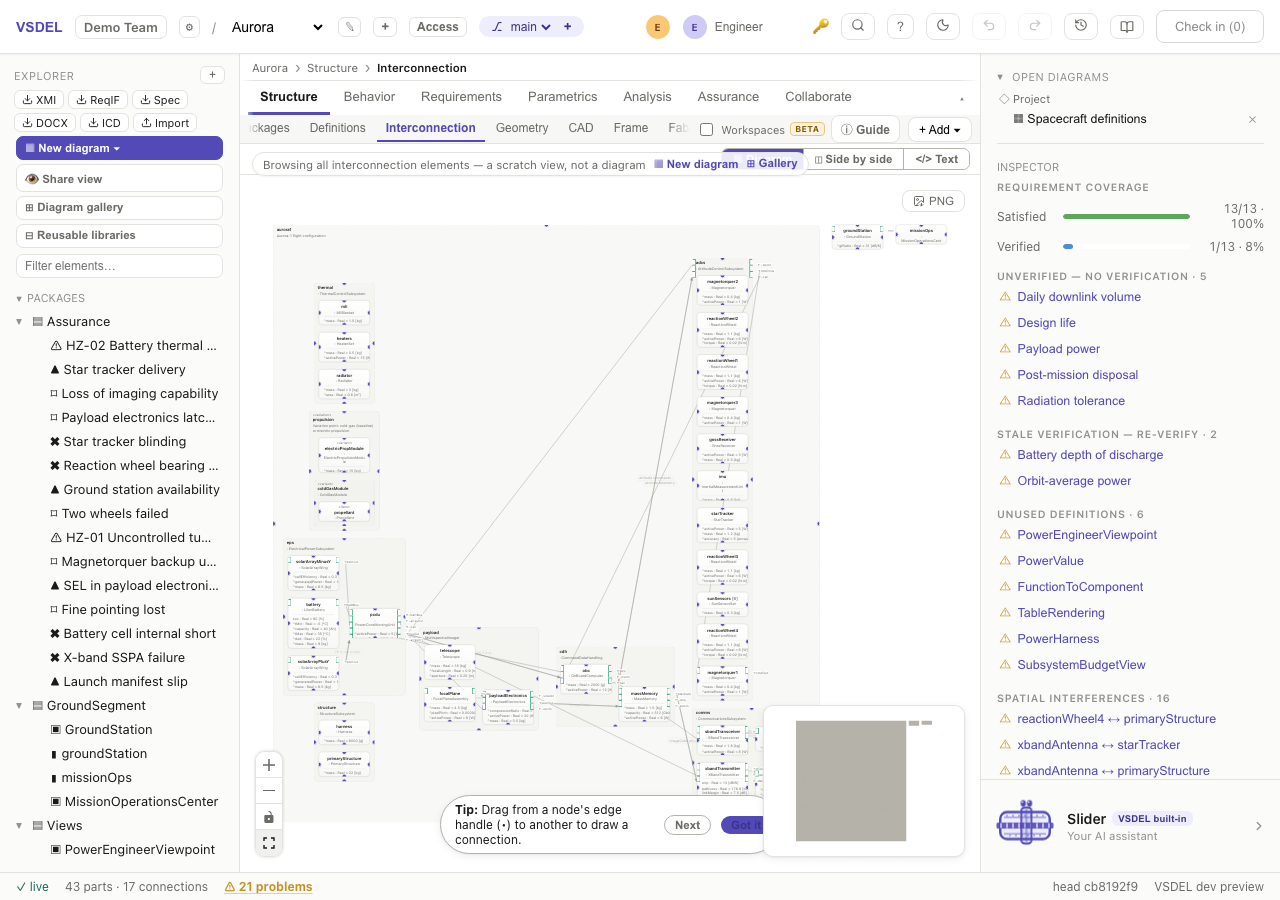Open the book documentation icon
The width and height of the screenshot is (1280, 900).
(1127, 27)
